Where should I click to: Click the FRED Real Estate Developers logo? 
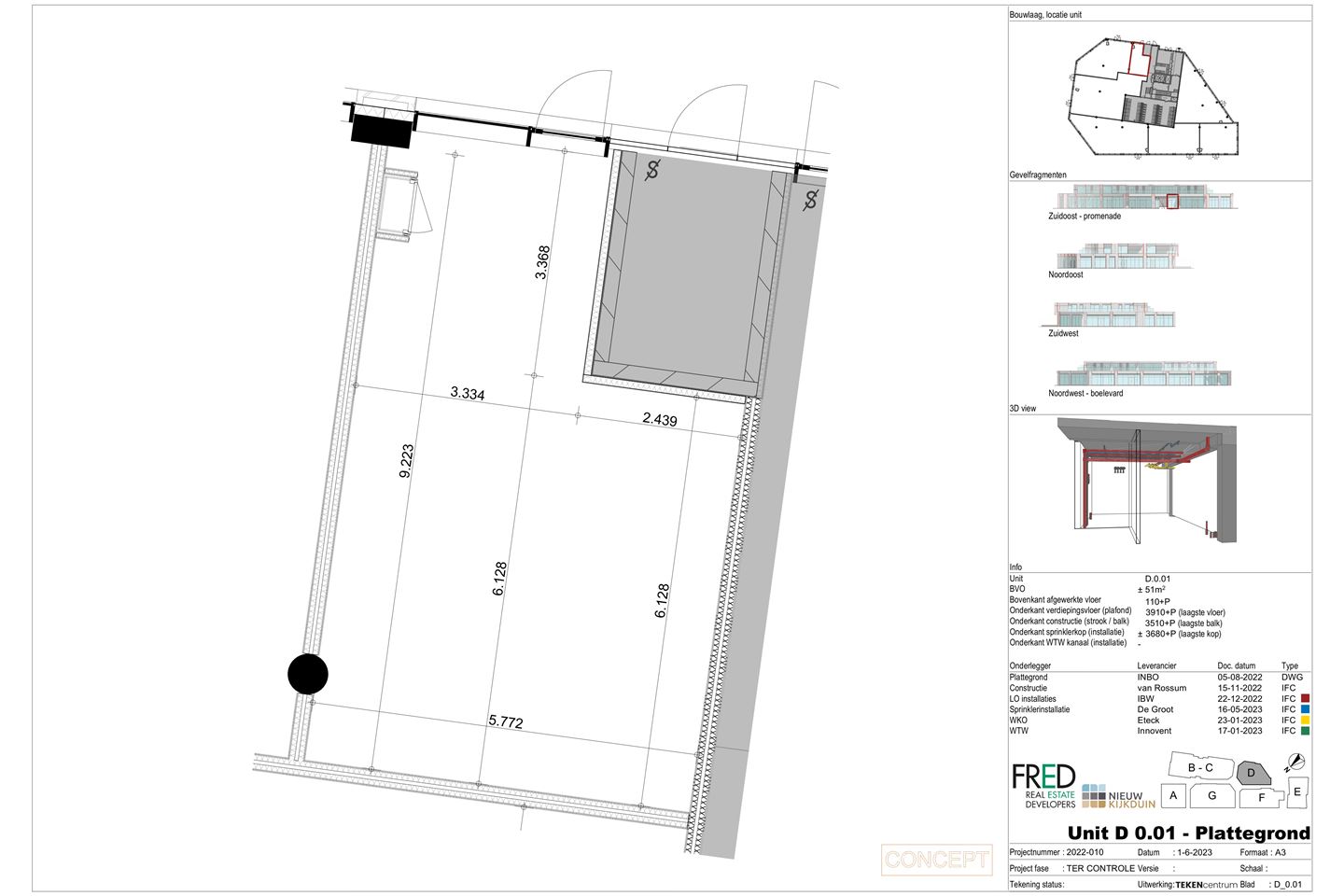click(1043, 786)
